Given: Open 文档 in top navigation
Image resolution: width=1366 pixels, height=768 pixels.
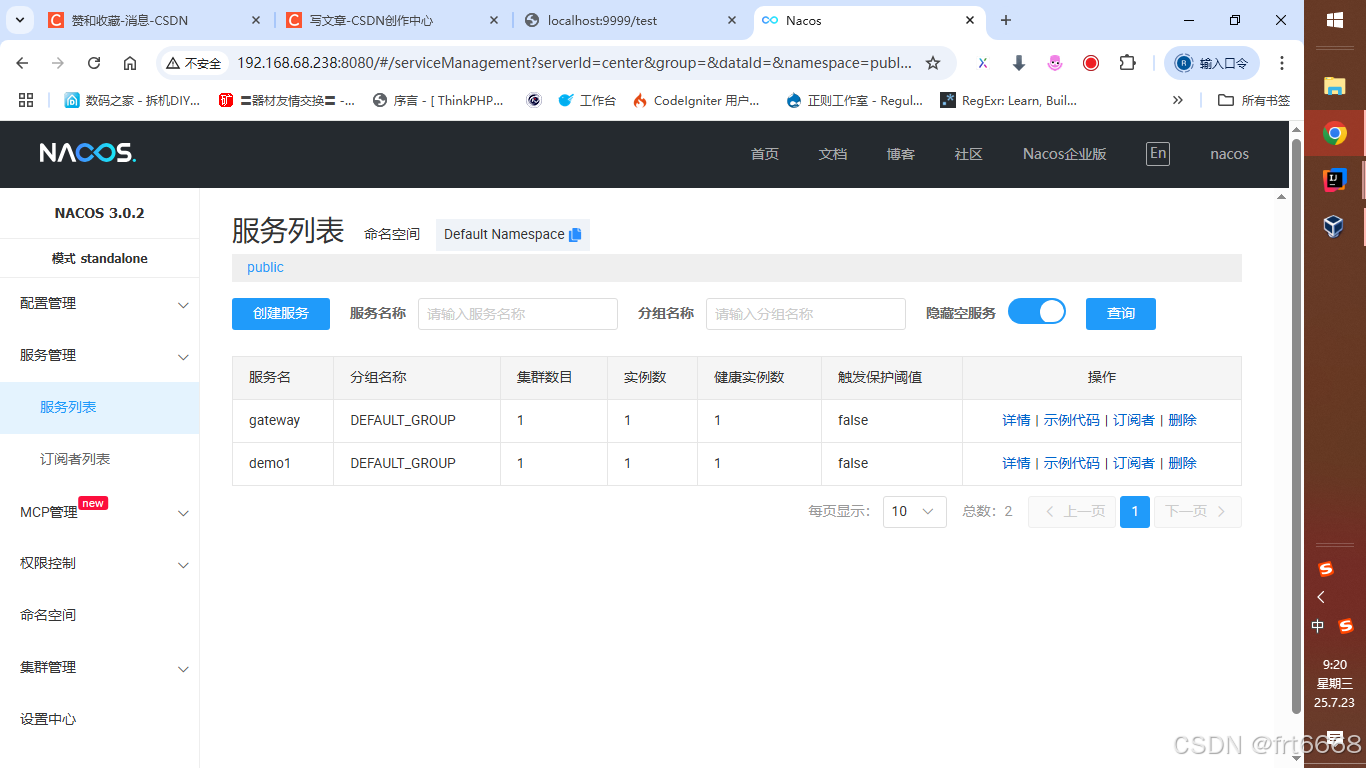Looking at the screenshot, I should click(833, 154).
